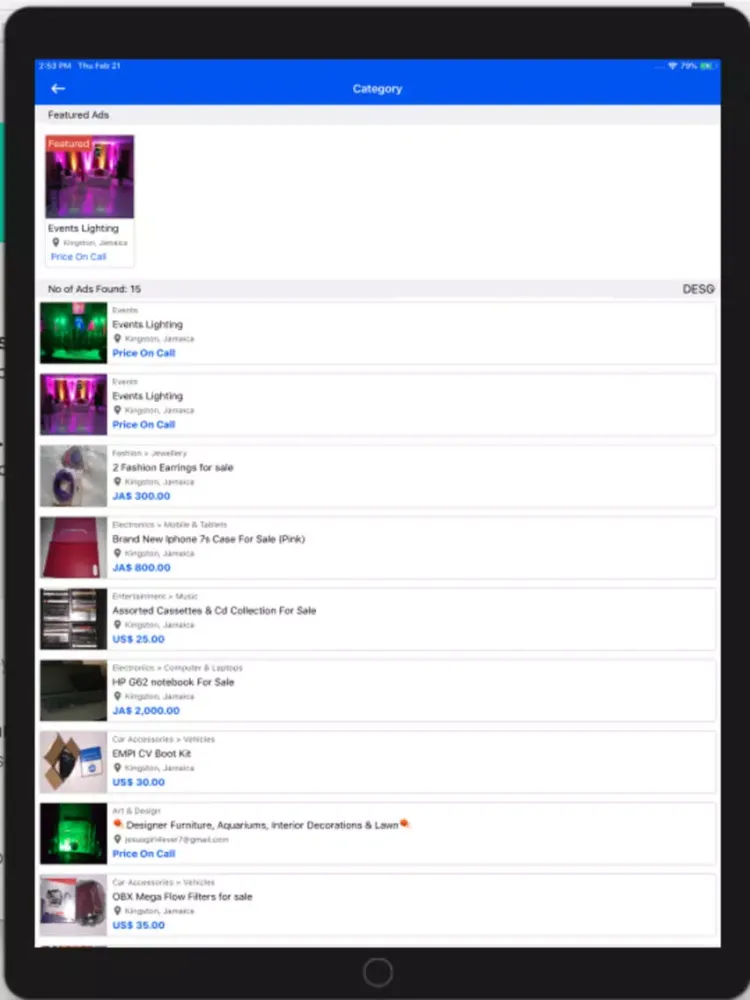View the green Designer Furniture thumbnail
750x1000 pixels.
73,833
